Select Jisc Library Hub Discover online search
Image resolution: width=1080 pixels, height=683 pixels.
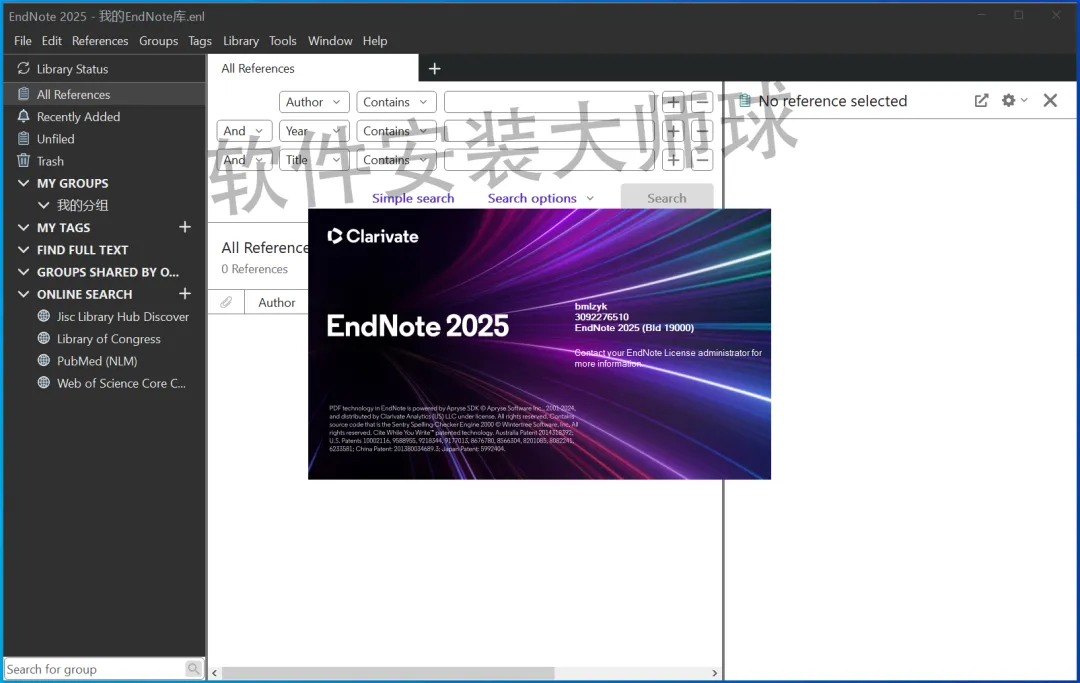coord(123,317)
